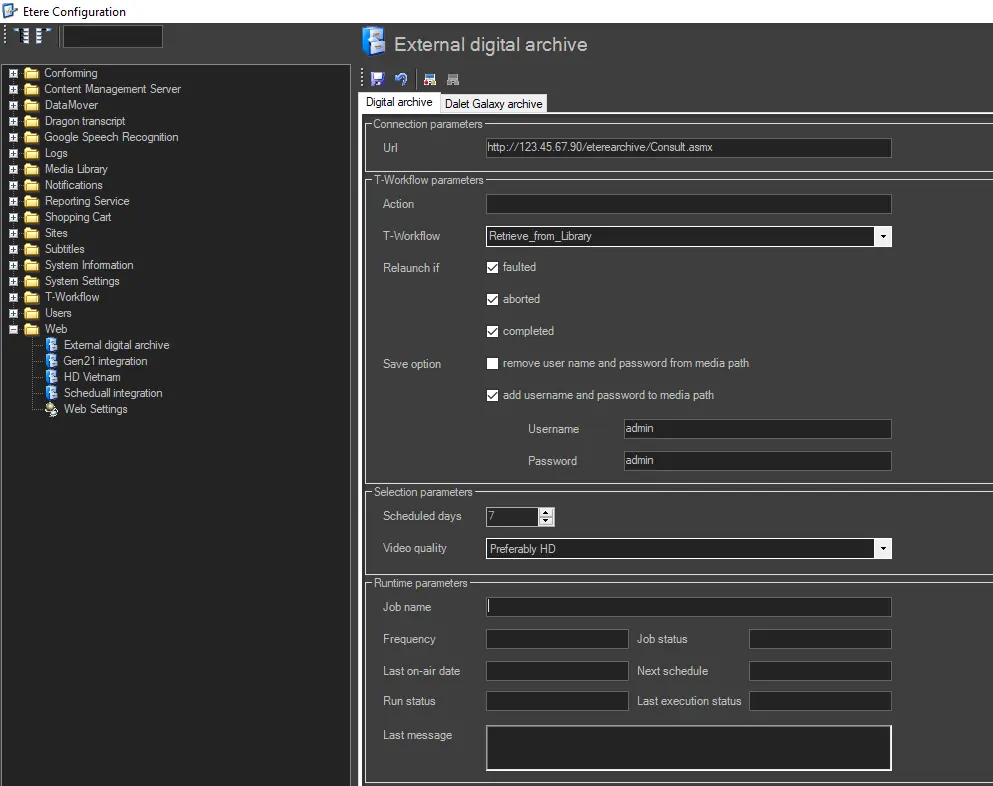Switch to the Dalet Galaxy archive tab

493,104
